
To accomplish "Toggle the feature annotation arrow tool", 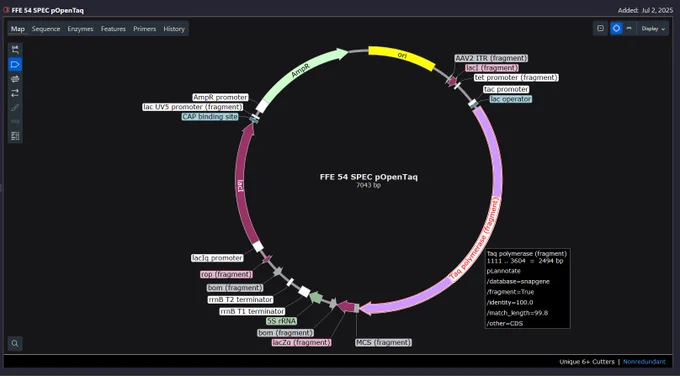I will point(15,64).
